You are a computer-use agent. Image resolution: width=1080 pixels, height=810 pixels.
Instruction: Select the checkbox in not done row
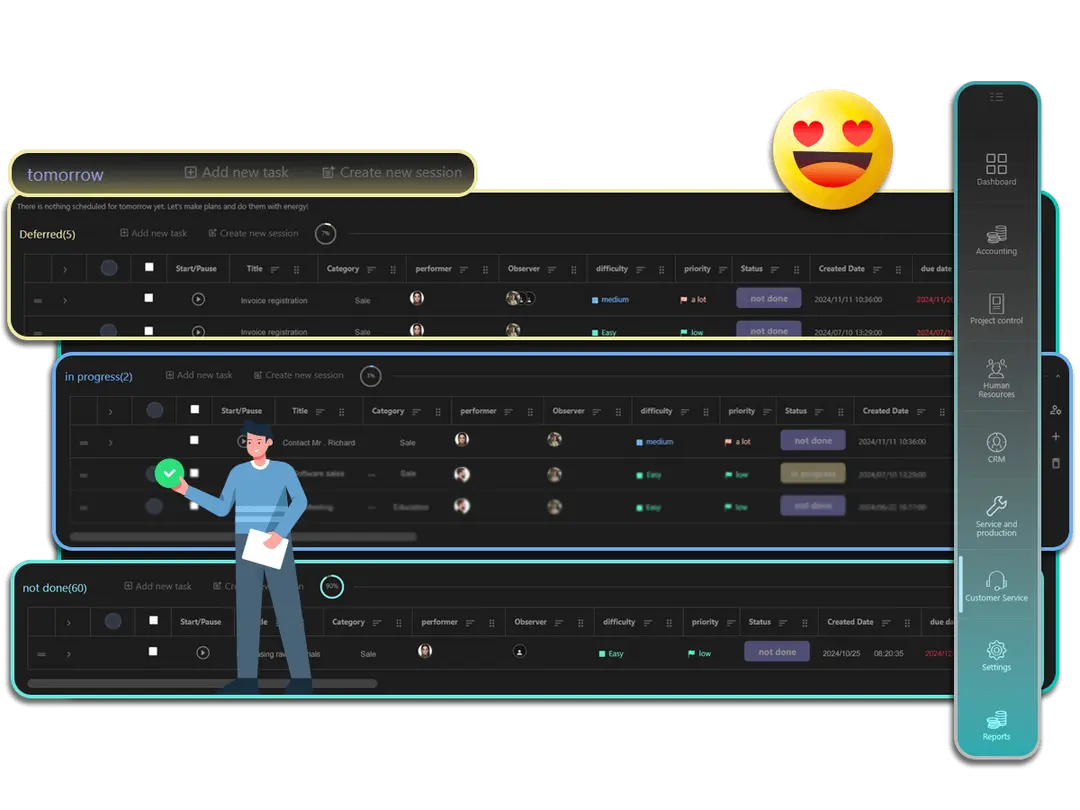pos(153,651)
